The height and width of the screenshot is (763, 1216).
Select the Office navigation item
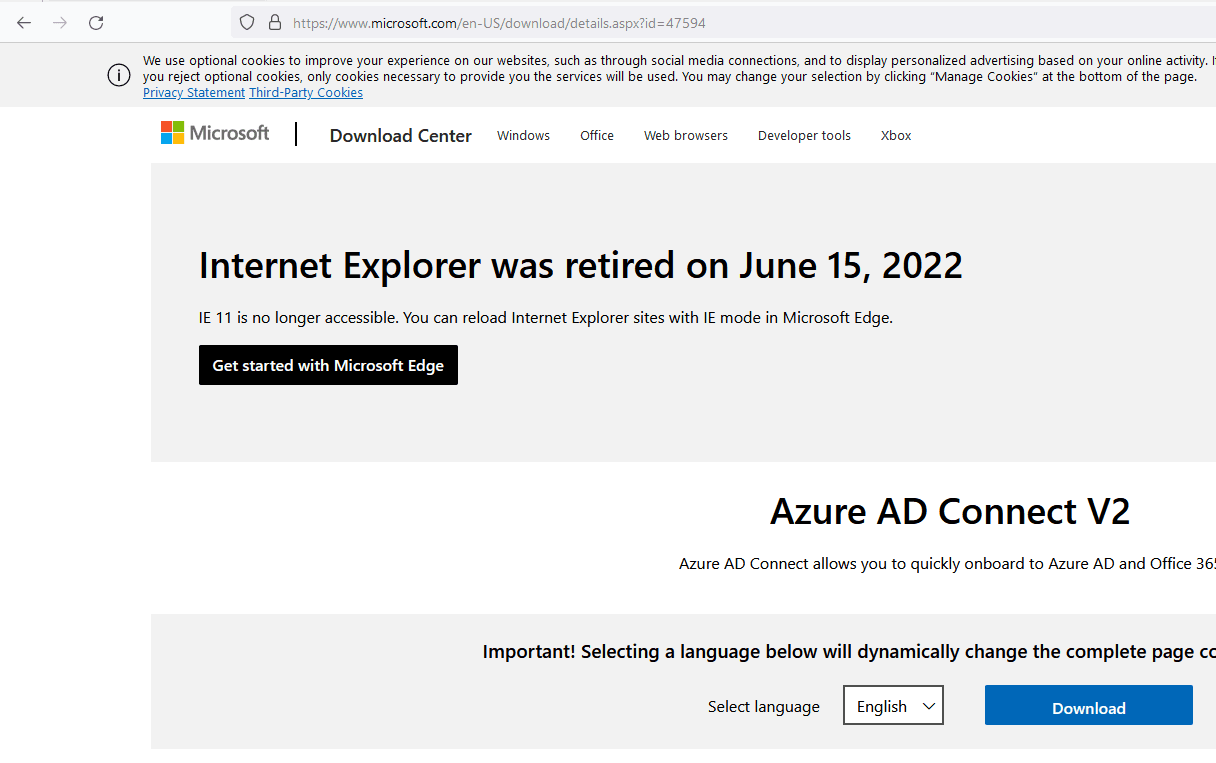597,136
